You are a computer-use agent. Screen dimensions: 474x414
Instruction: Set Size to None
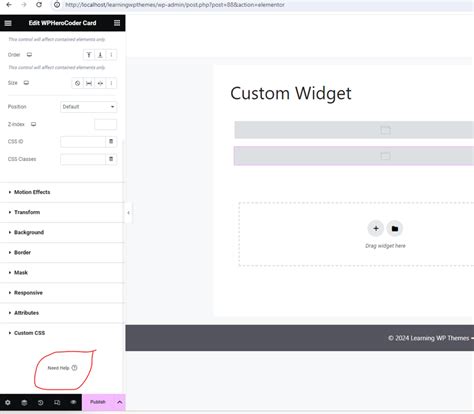click(x=77, y=83)
